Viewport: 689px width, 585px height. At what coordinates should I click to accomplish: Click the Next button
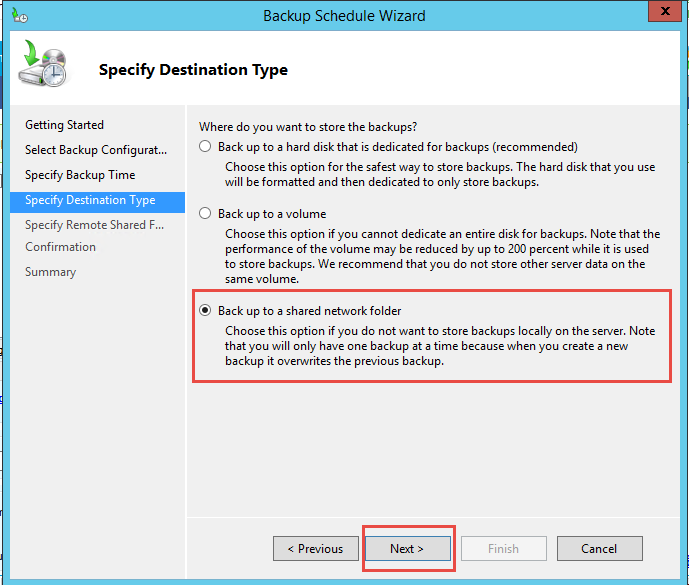[x=408, y=548]
